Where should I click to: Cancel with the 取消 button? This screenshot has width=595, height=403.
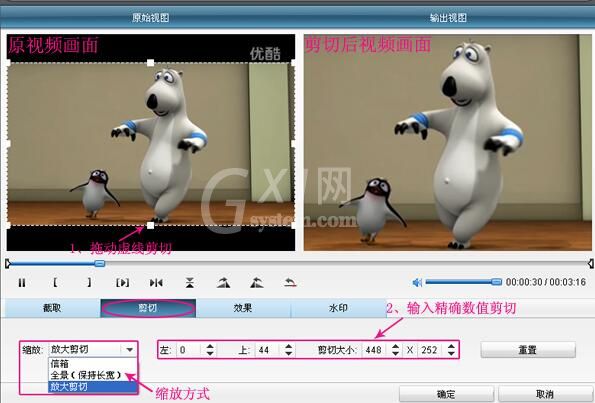point(545,394)
